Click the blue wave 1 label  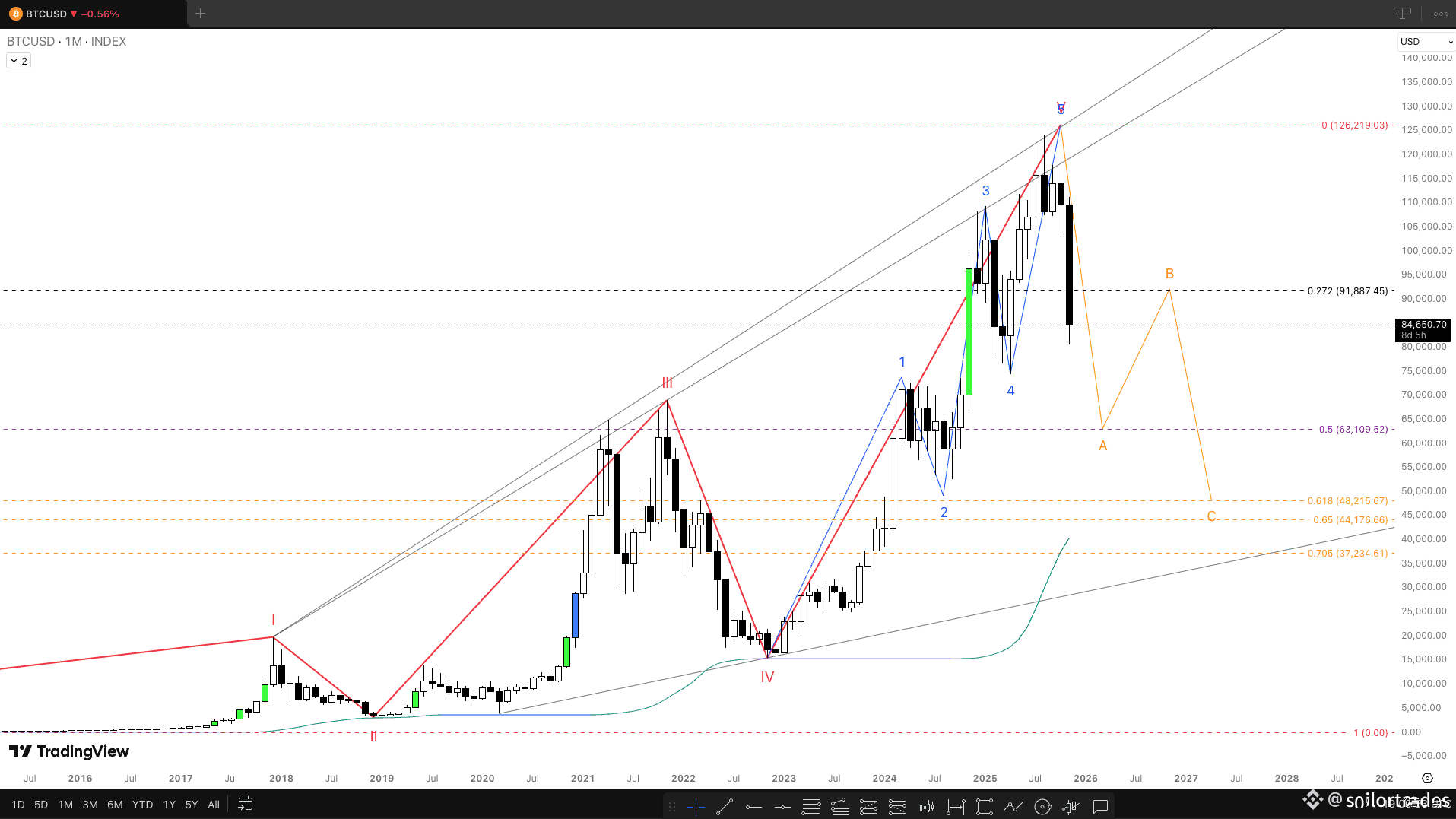(x=902, y=362)
